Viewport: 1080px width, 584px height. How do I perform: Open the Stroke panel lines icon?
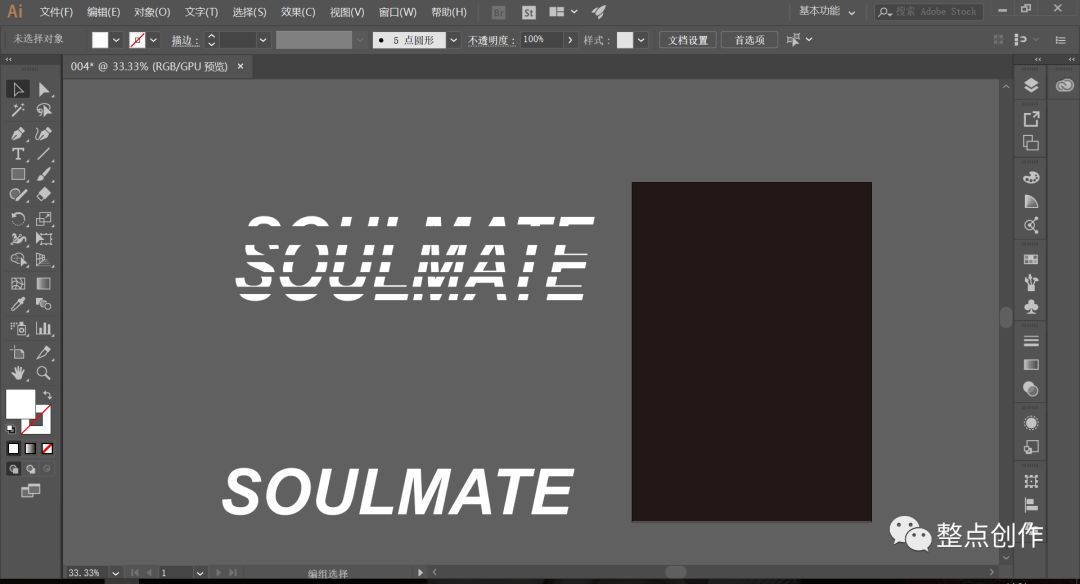[x=1031, y=341]
